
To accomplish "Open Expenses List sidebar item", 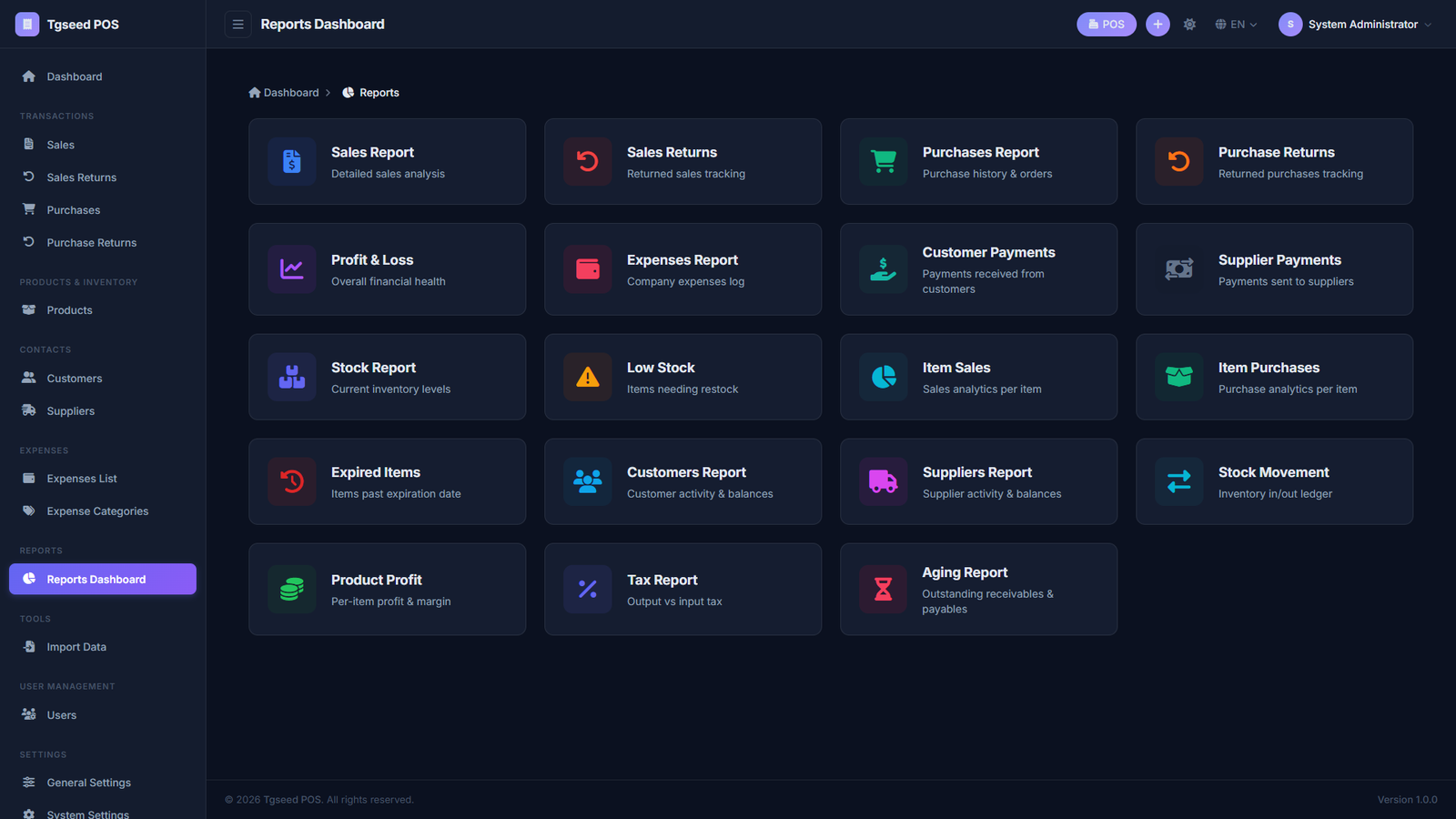I will pos(103,479).
